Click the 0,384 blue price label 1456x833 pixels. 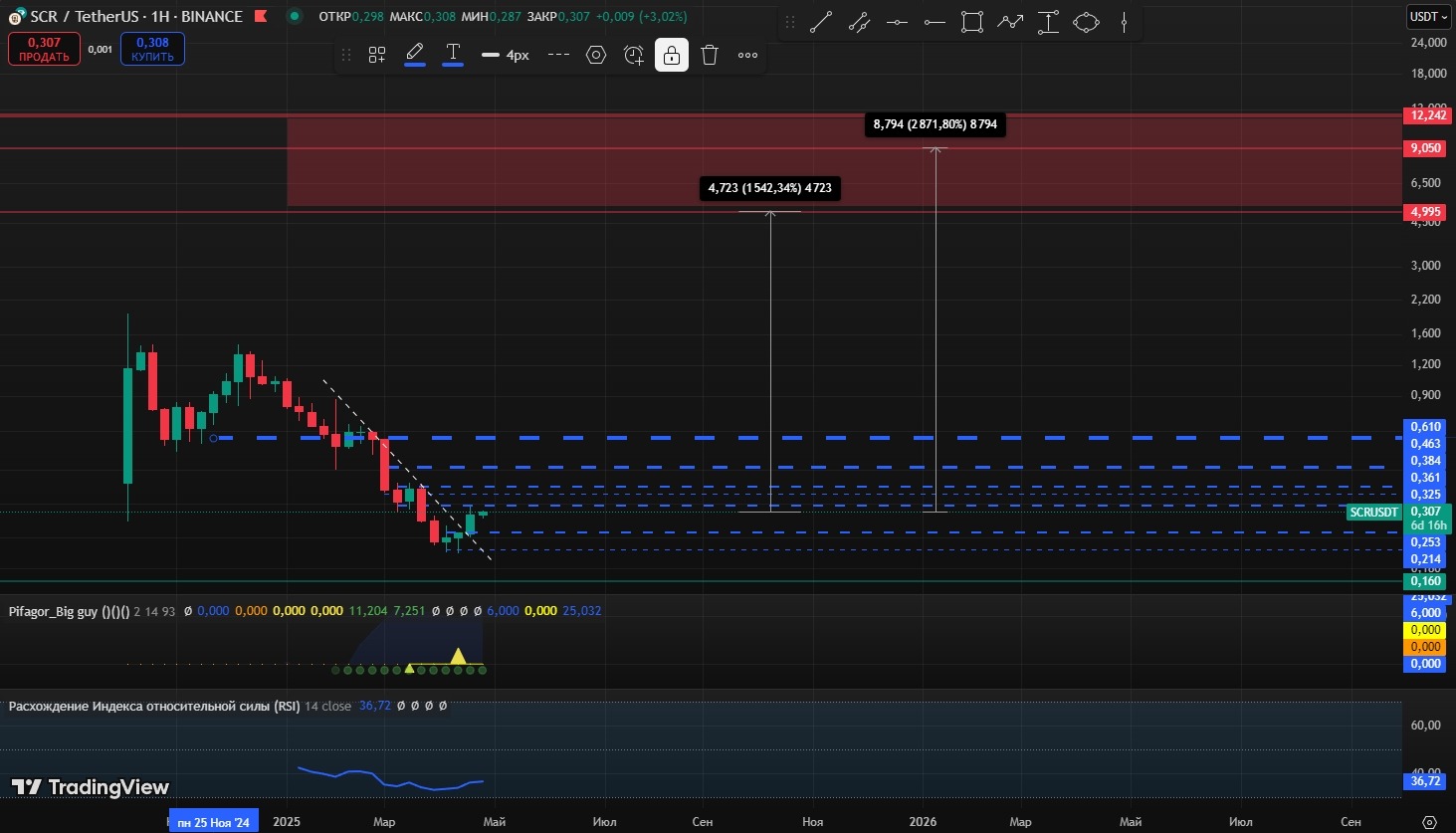pos(1425,461)
